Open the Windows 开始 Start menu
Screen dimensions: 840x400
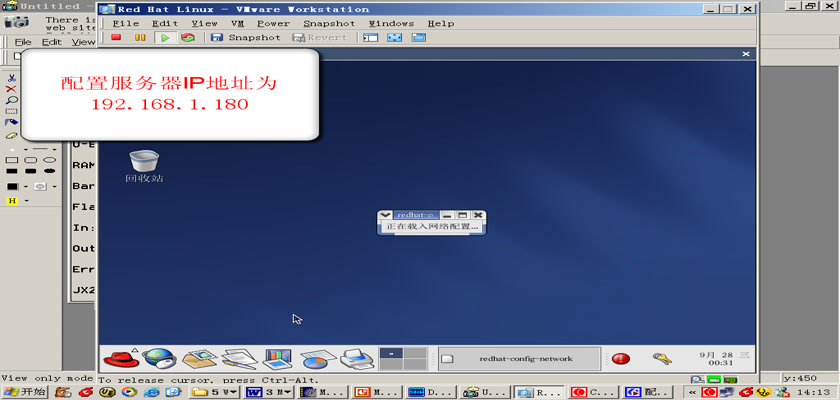click(25, 392)
